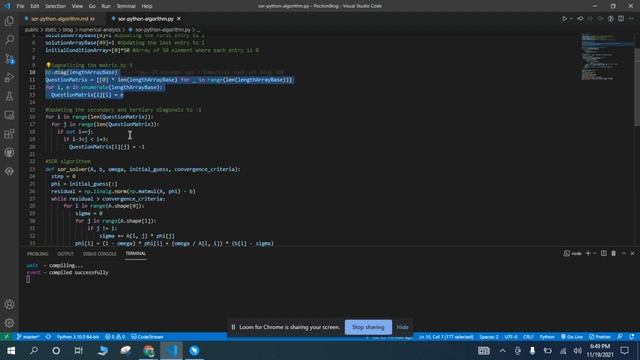Open the Search view in activity bar

click(9, 40)
